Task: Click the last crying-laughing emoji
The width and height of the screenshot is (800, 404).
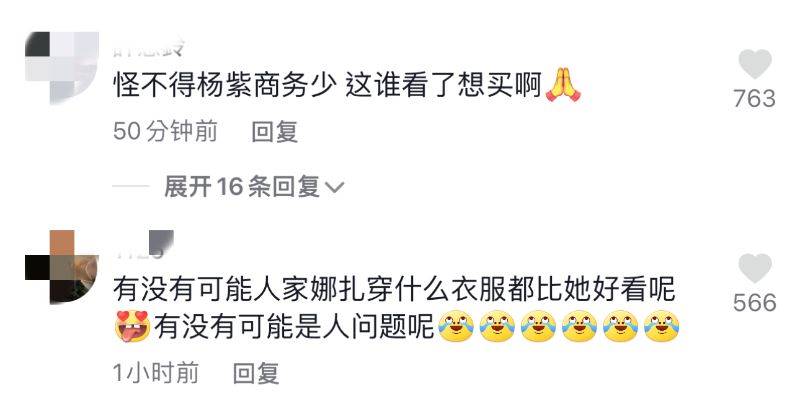Action: pyautogui.click(x=662, y=325)
